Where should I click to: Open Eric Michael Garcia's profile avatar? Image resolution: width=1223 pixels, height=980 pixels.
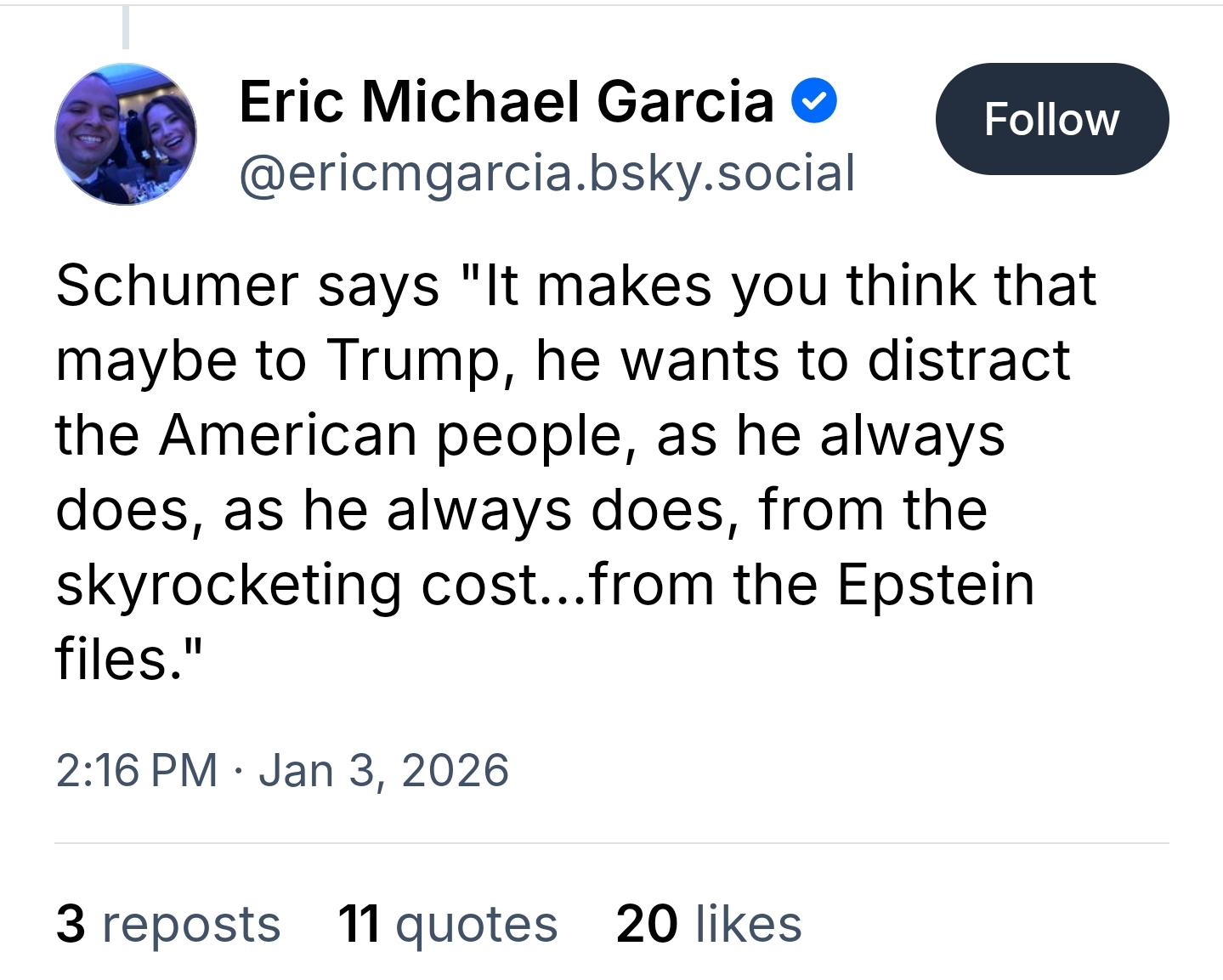click(126, 134)
